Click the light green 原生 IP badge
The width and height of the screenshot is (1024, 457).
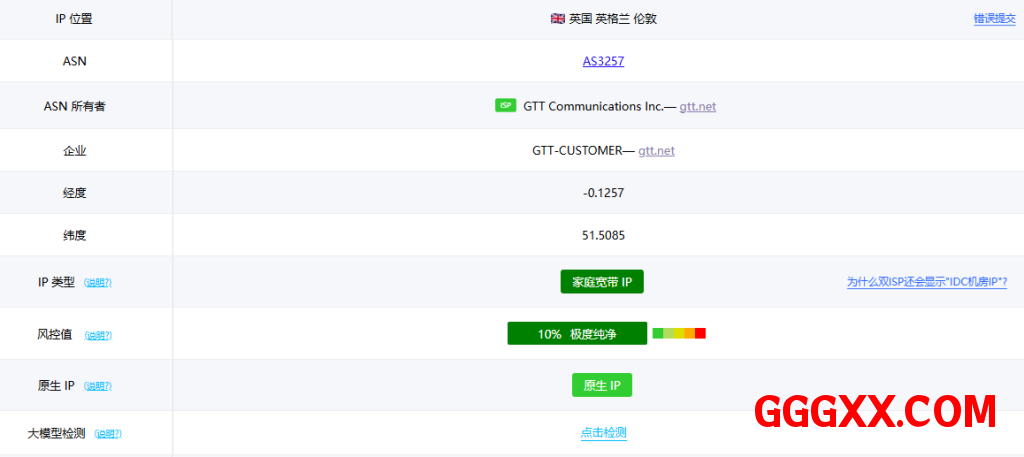pyautogui.click(x=602, y=385)
